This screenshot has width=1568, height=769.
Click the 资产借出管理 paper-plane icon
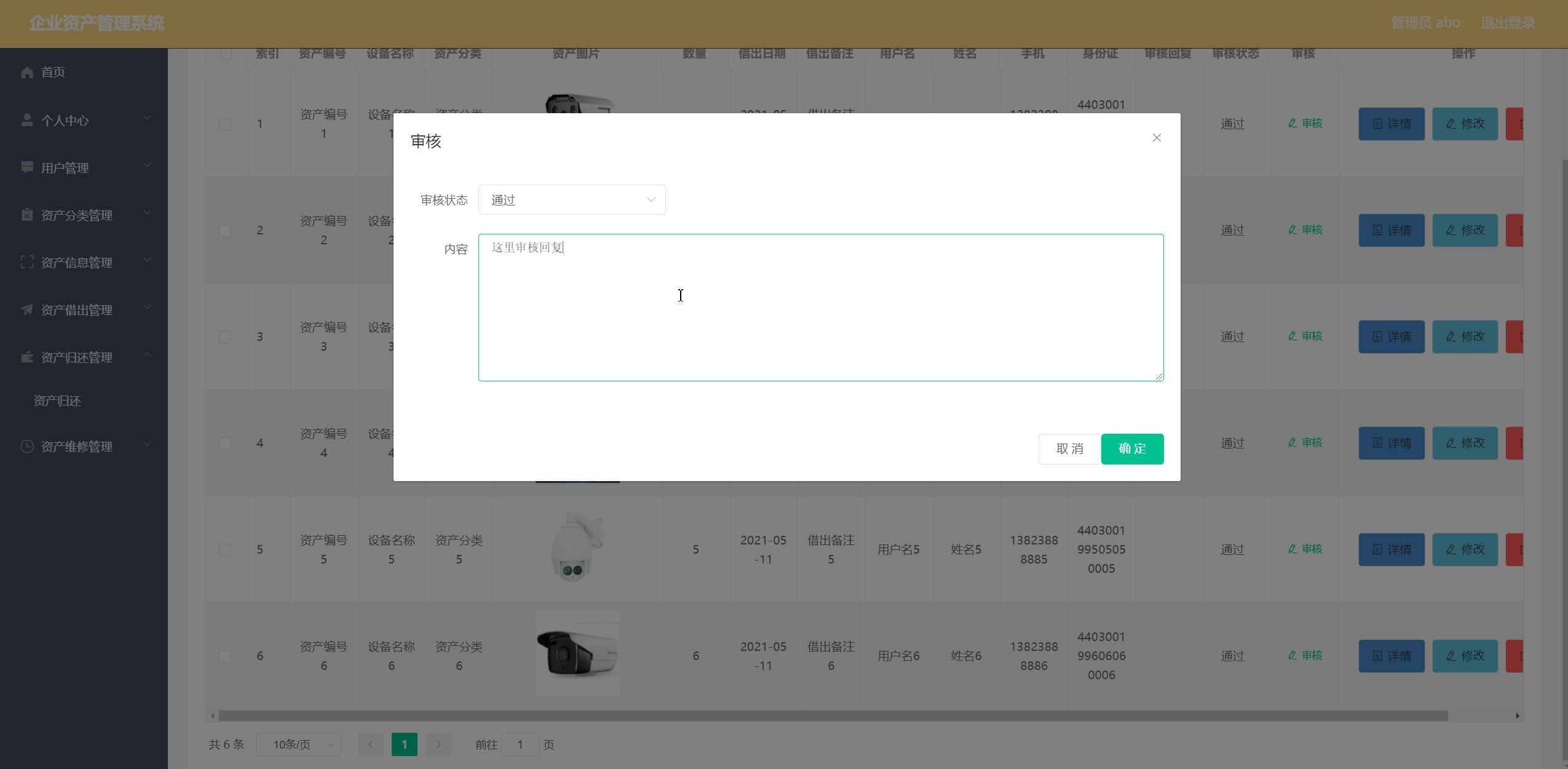coord(27,309)
